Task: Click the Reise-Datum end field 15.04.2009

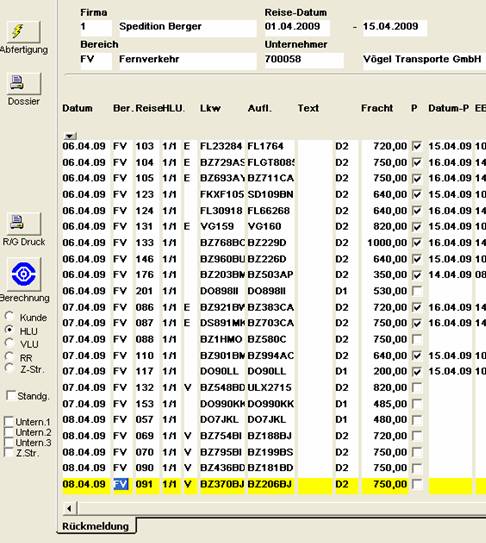Action: click(395, 28)
